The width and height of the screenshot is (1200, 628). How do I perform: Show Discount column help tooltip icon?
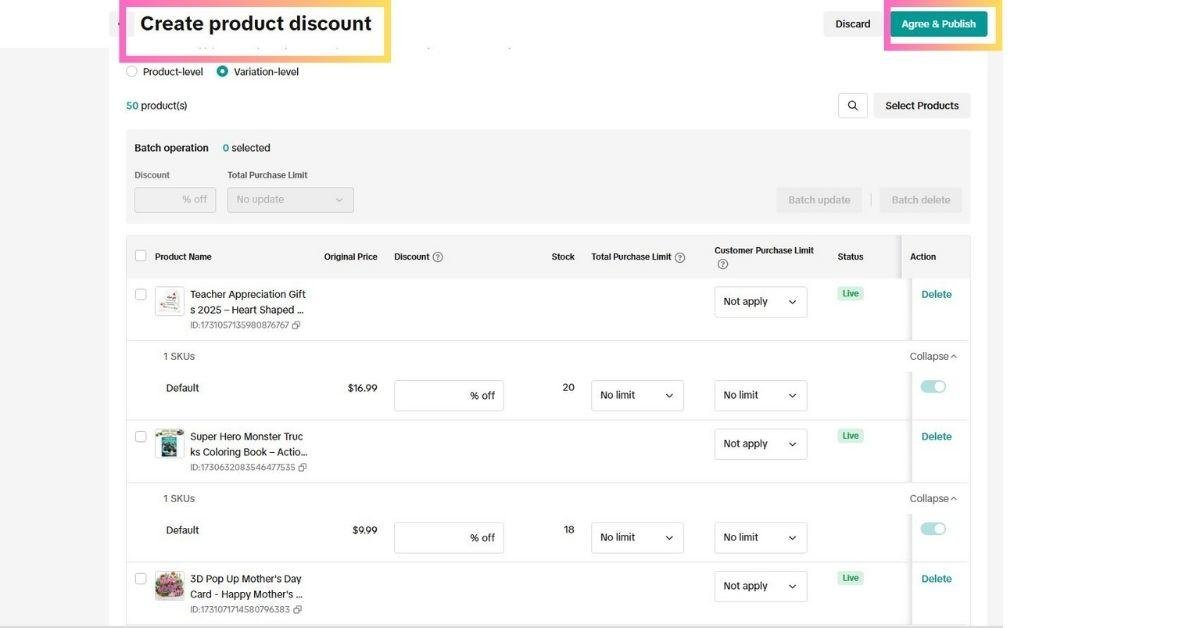(438, 257)
